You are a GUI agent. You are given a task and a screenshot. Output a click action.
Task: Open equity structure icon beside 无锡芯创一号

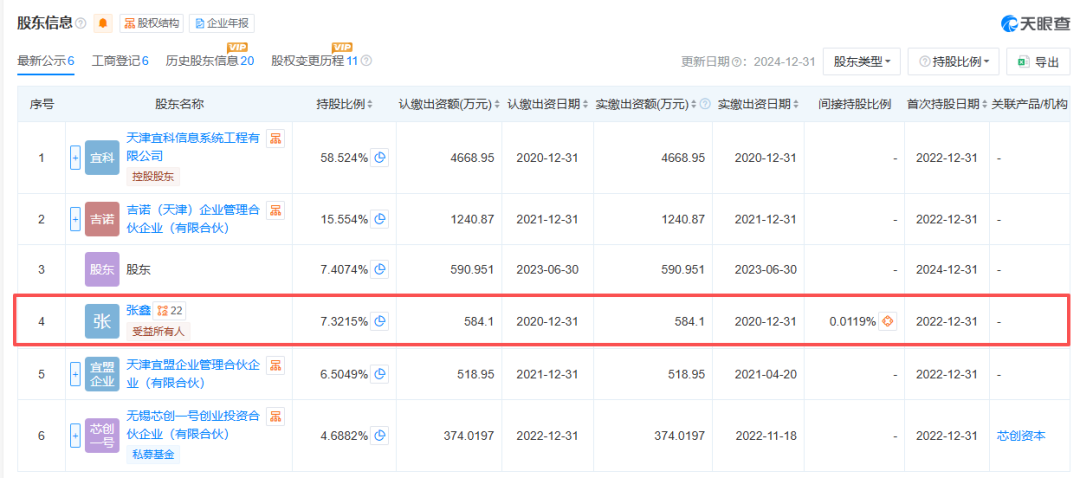[276, 417]
